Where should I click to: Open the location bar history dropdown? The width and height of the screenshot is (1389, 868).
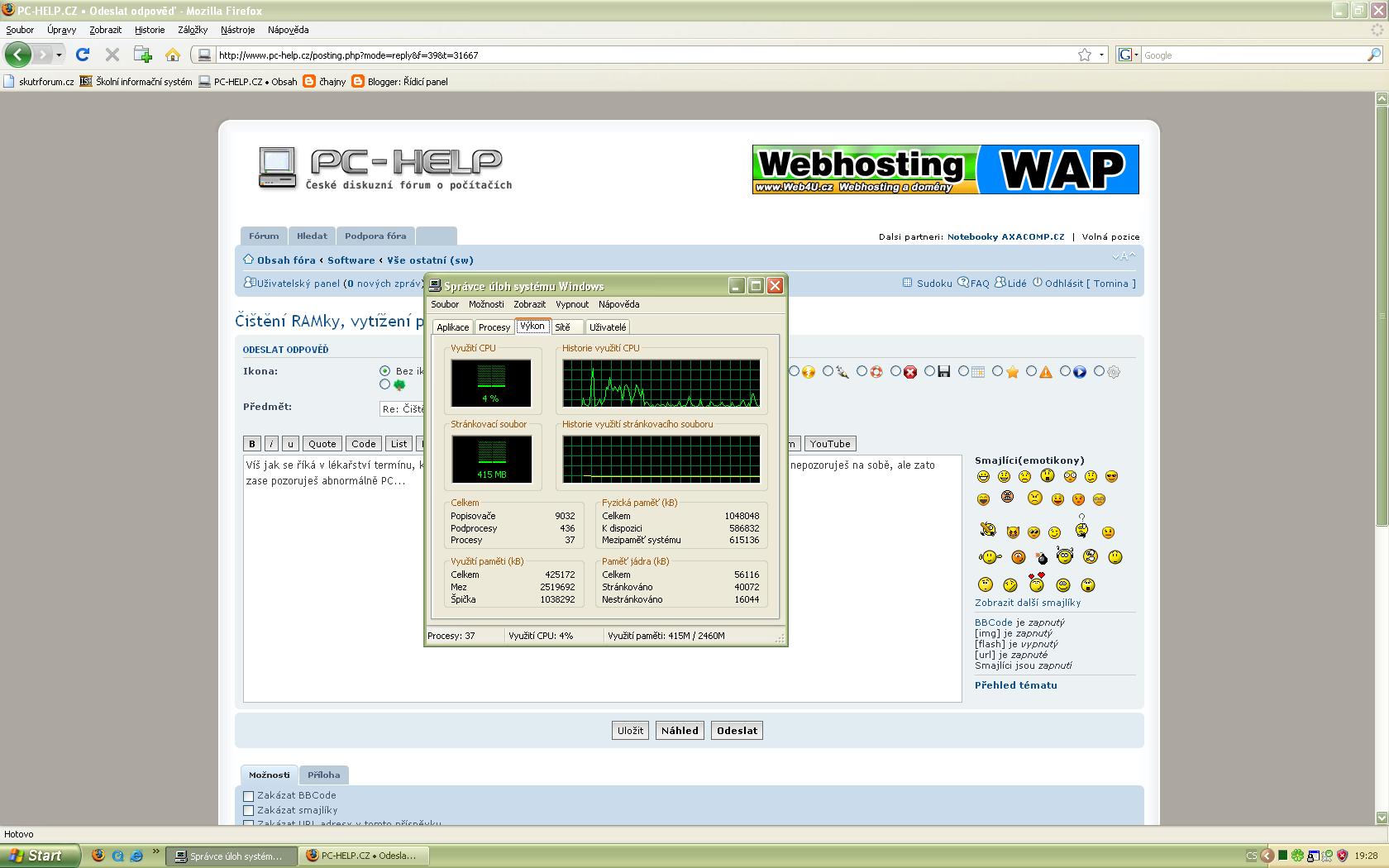1101,55
